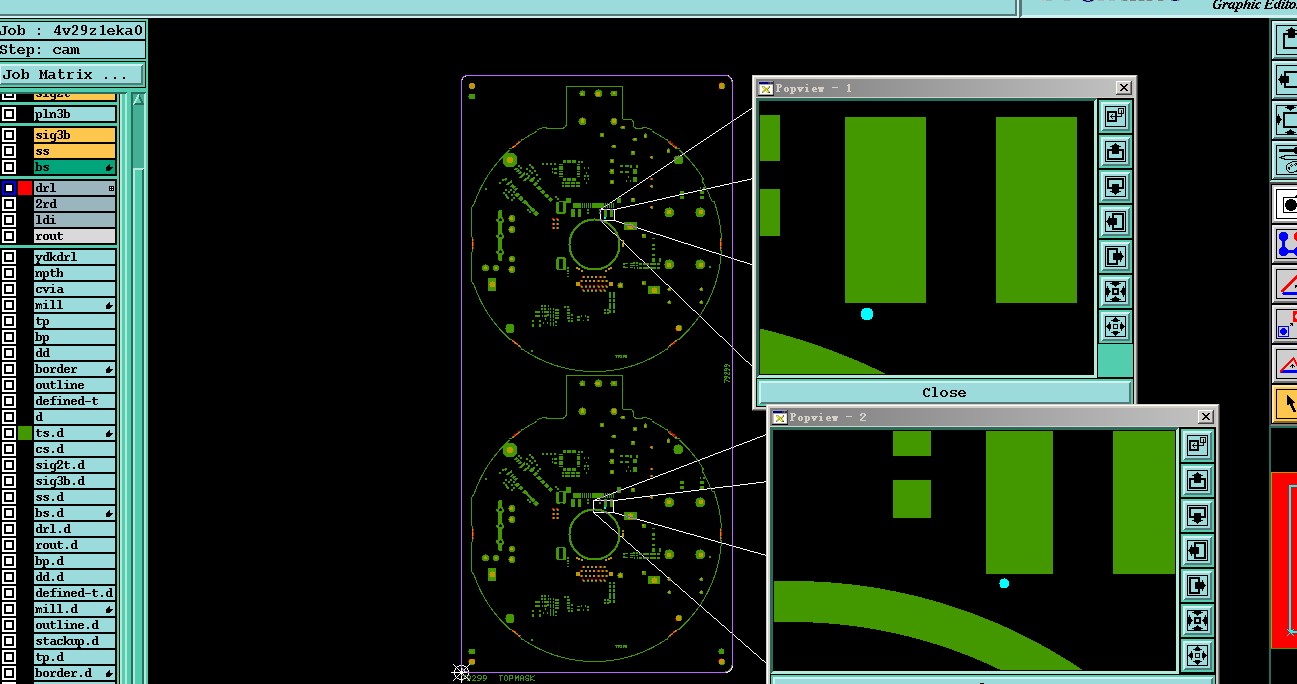Select the ss.d layer name
Viewport: 1297px width, 684px height.
75,497
